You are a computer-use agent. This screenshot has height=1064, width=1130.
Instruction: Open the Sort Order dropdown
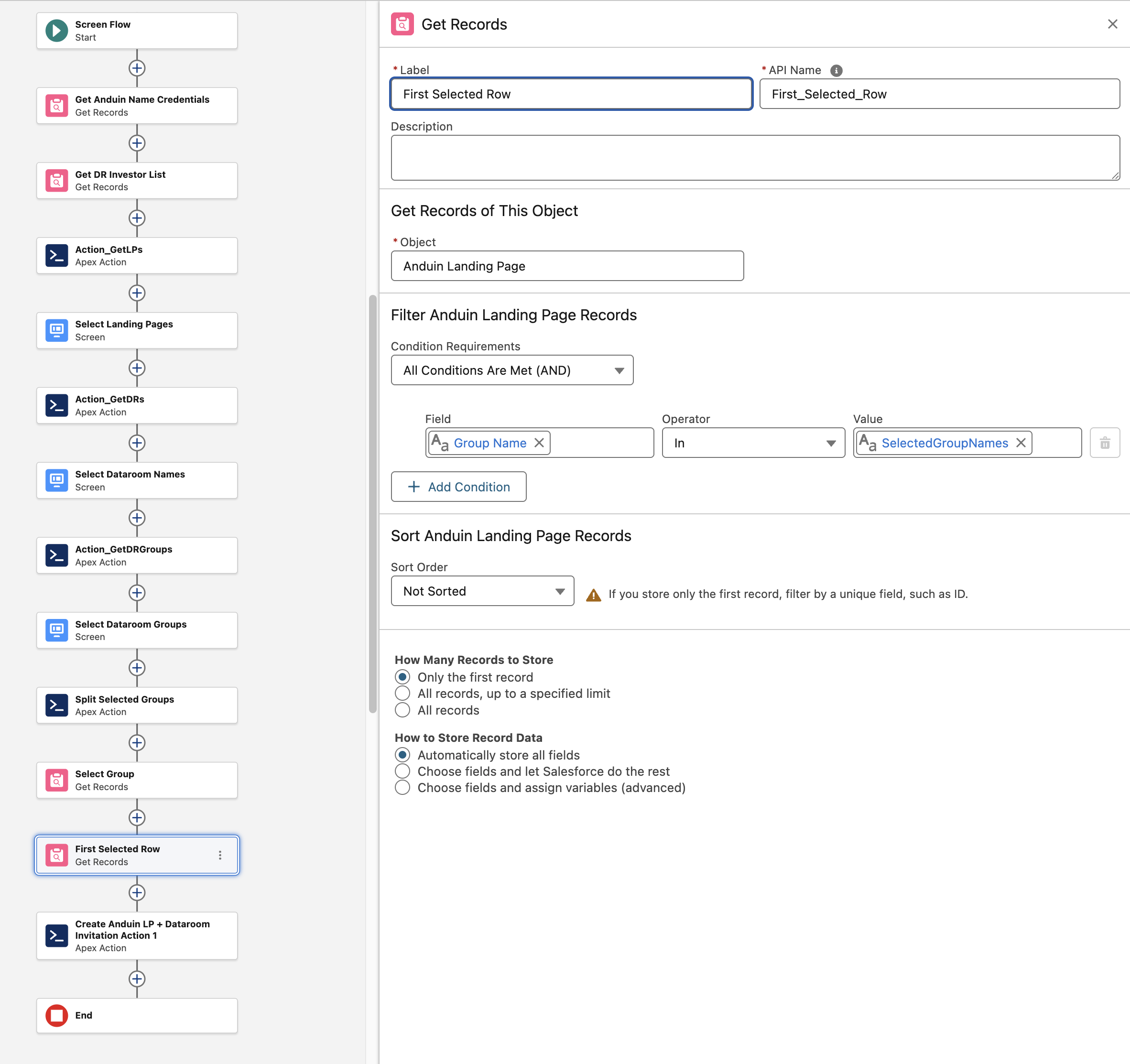click(x=483, y=591)
